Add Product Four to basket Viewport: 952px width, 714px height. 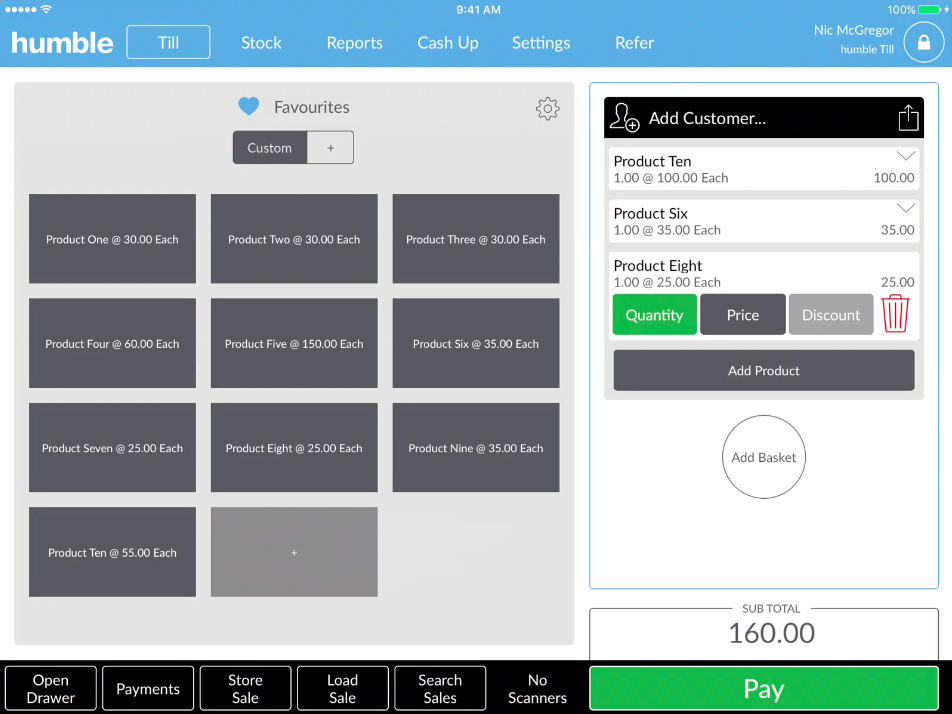tap(112, 343)
